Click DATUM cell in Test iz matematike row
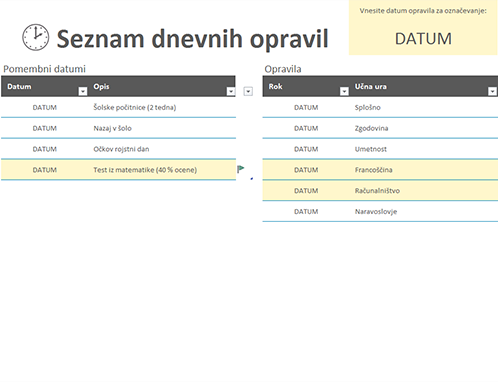 point(45,170)
